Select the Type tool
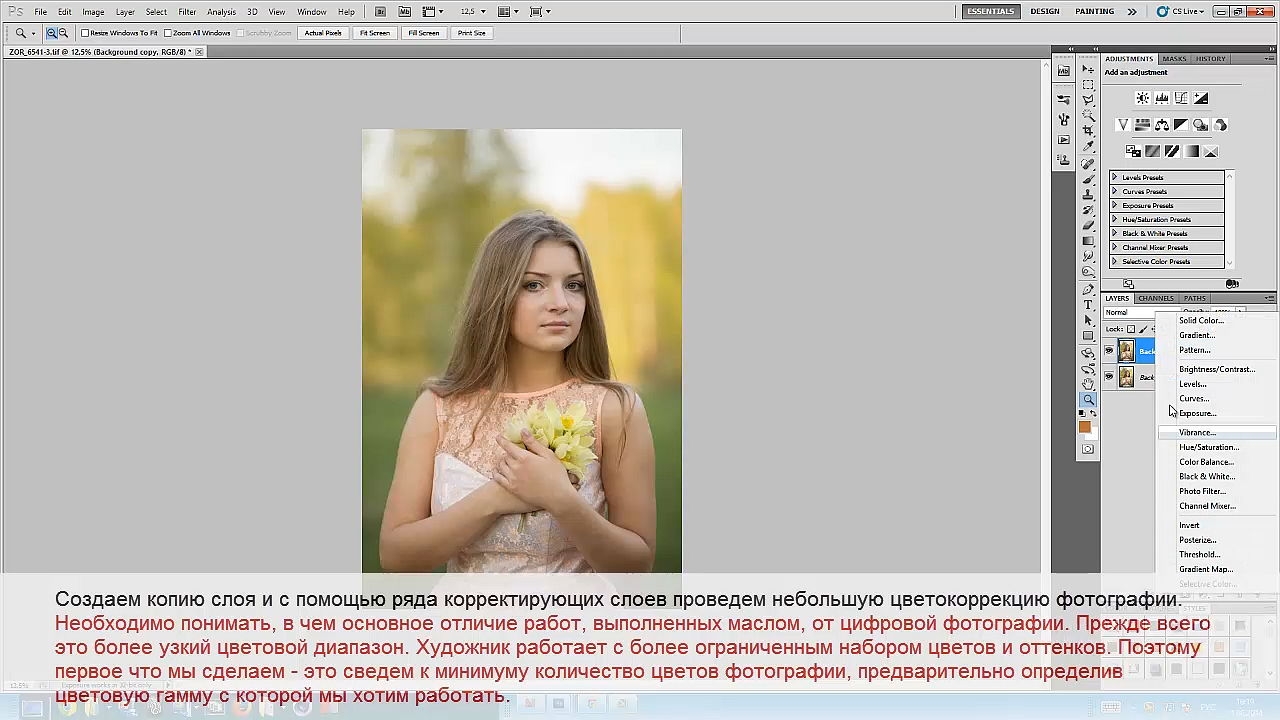This screenshot has height=720, width=1280. tap(1088, 305)
